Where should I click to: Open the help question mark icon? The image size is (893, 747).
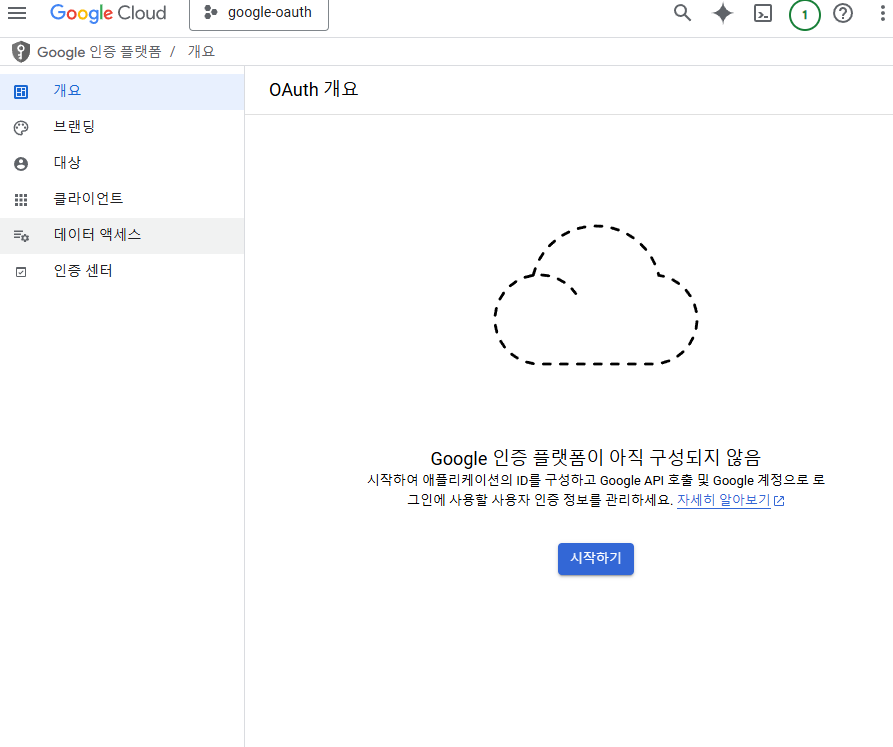(843, 13)
